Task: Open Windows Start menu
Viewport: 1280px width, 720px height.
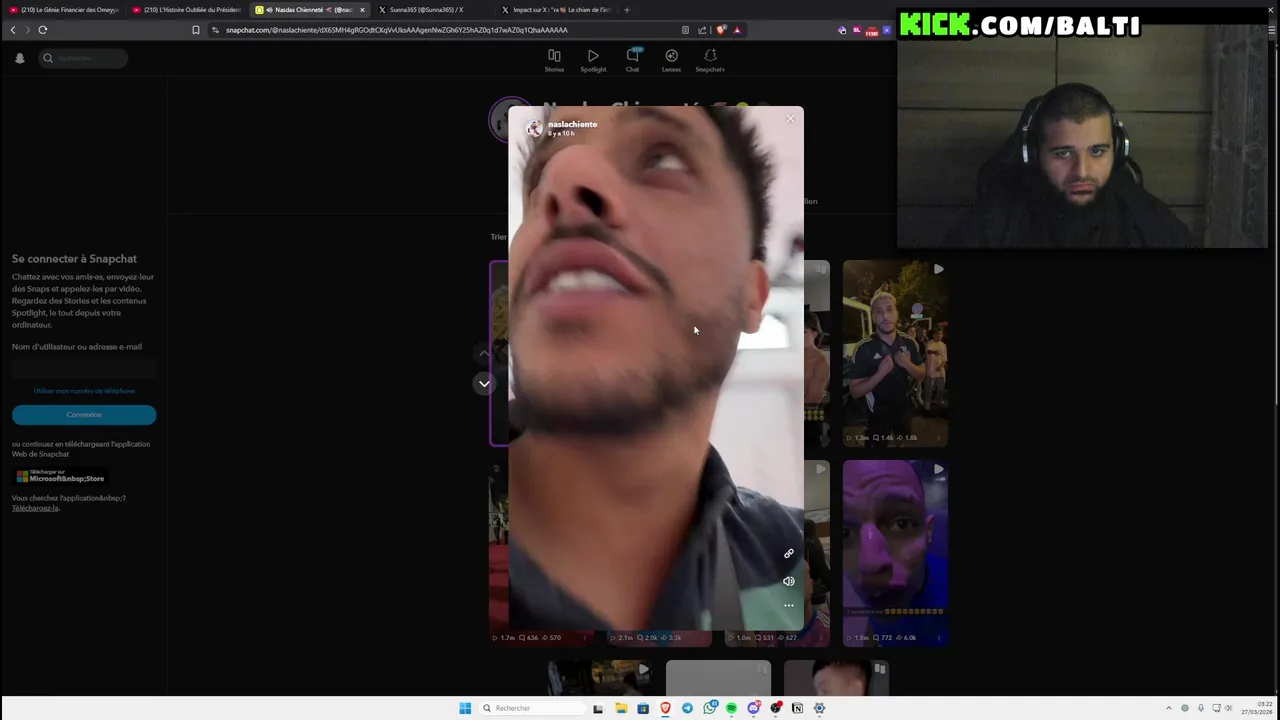Action: click(x=465, y=708)
